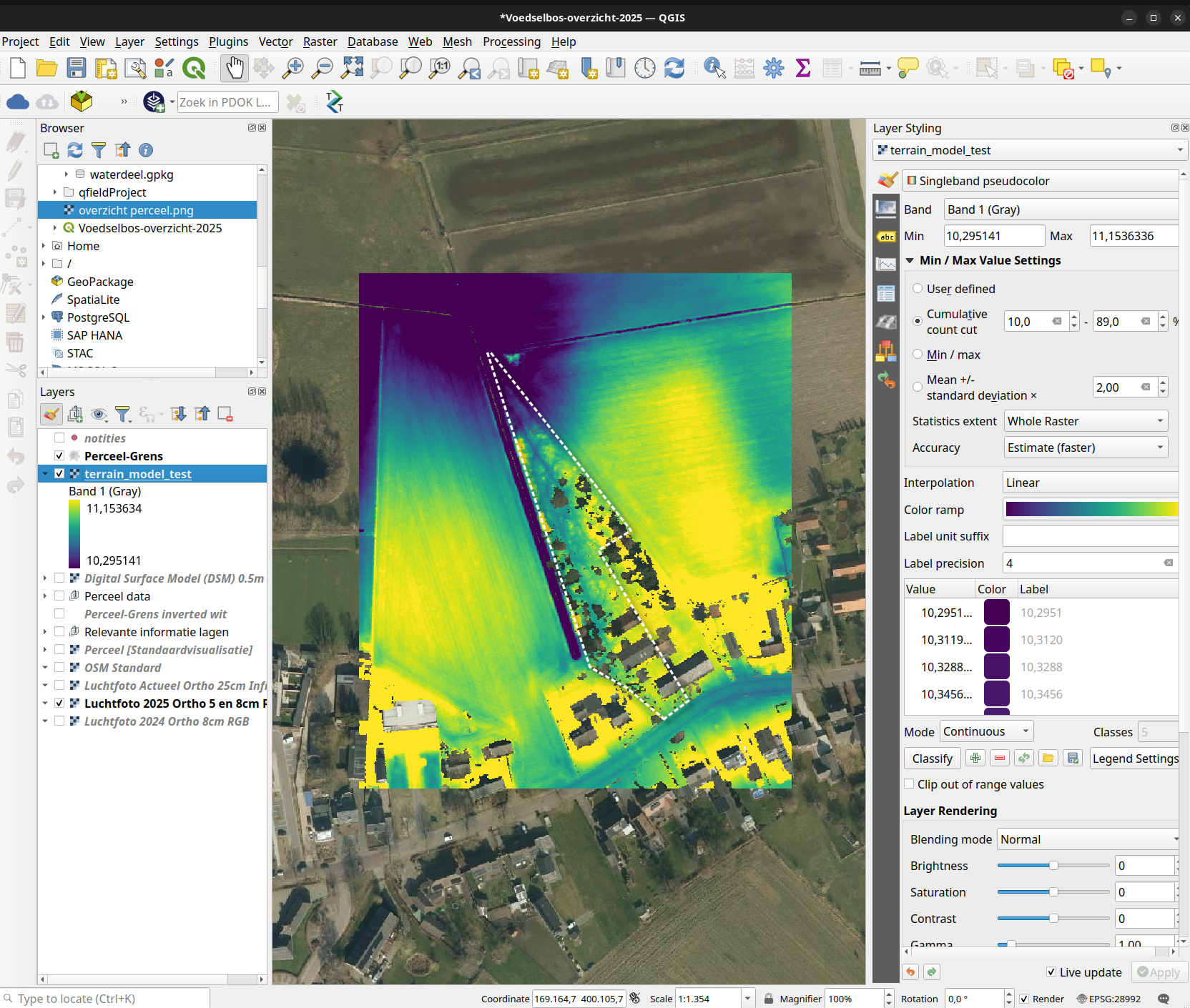Uncheck the Live update checkbox
Viewport: 1190px width, 1008px height.
1051,972
